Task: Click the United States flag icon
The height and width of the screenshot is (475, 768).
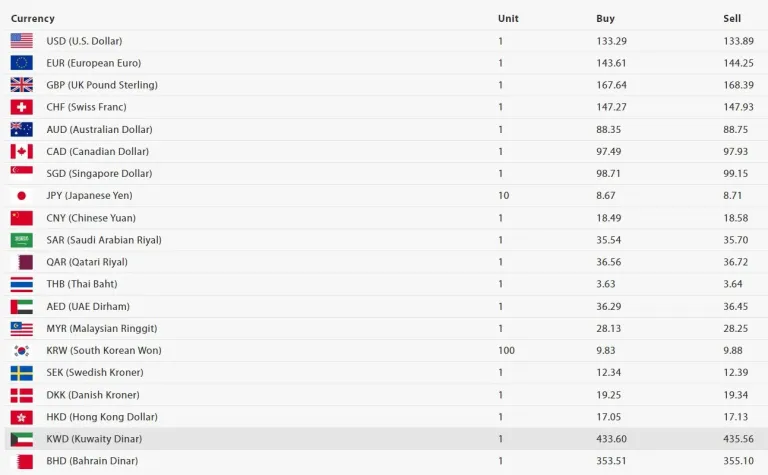Action: (21, 41)
